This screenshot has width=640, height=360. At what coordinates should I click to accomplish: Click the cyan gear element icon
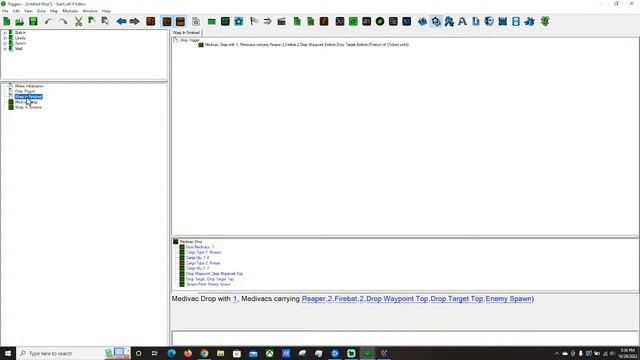click(239, 21)
